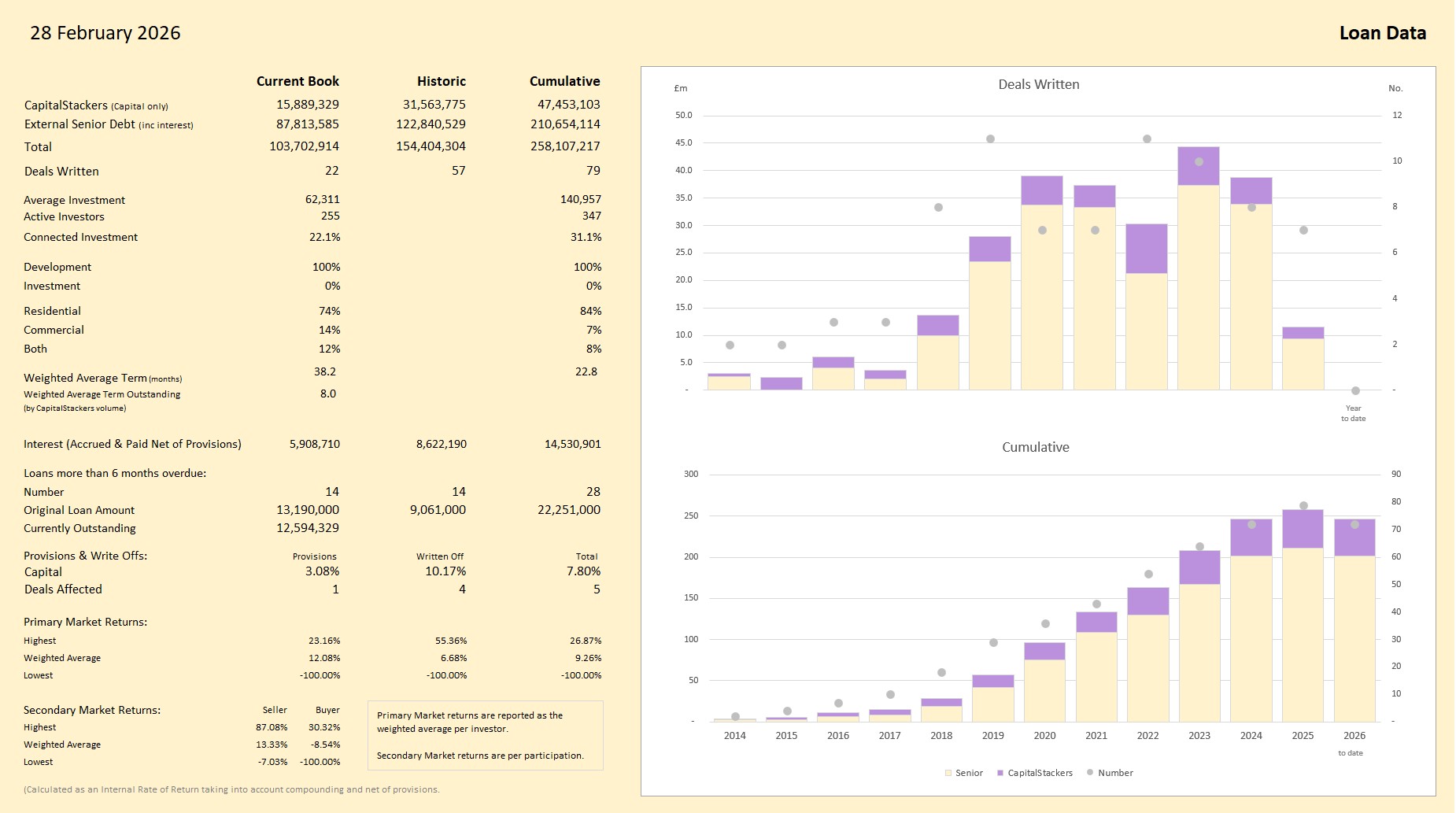Click the Cumulative chart title
The image size is (1456, 813).
[x=1035, y=447]
